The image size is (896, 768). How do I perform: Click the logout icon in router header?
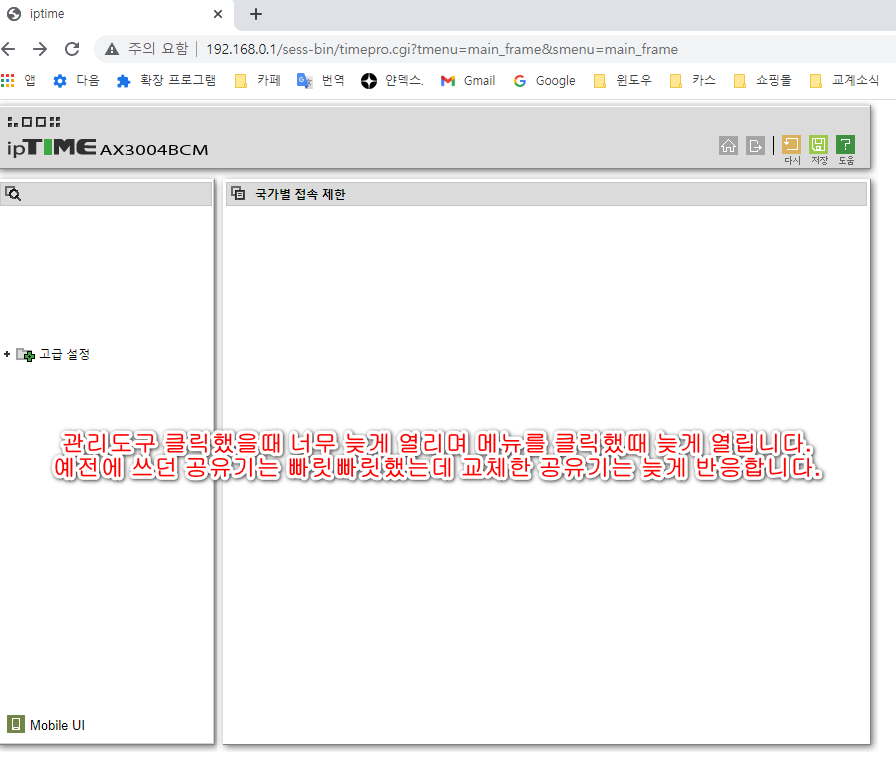pyautogui.click(x=755, y=146)
